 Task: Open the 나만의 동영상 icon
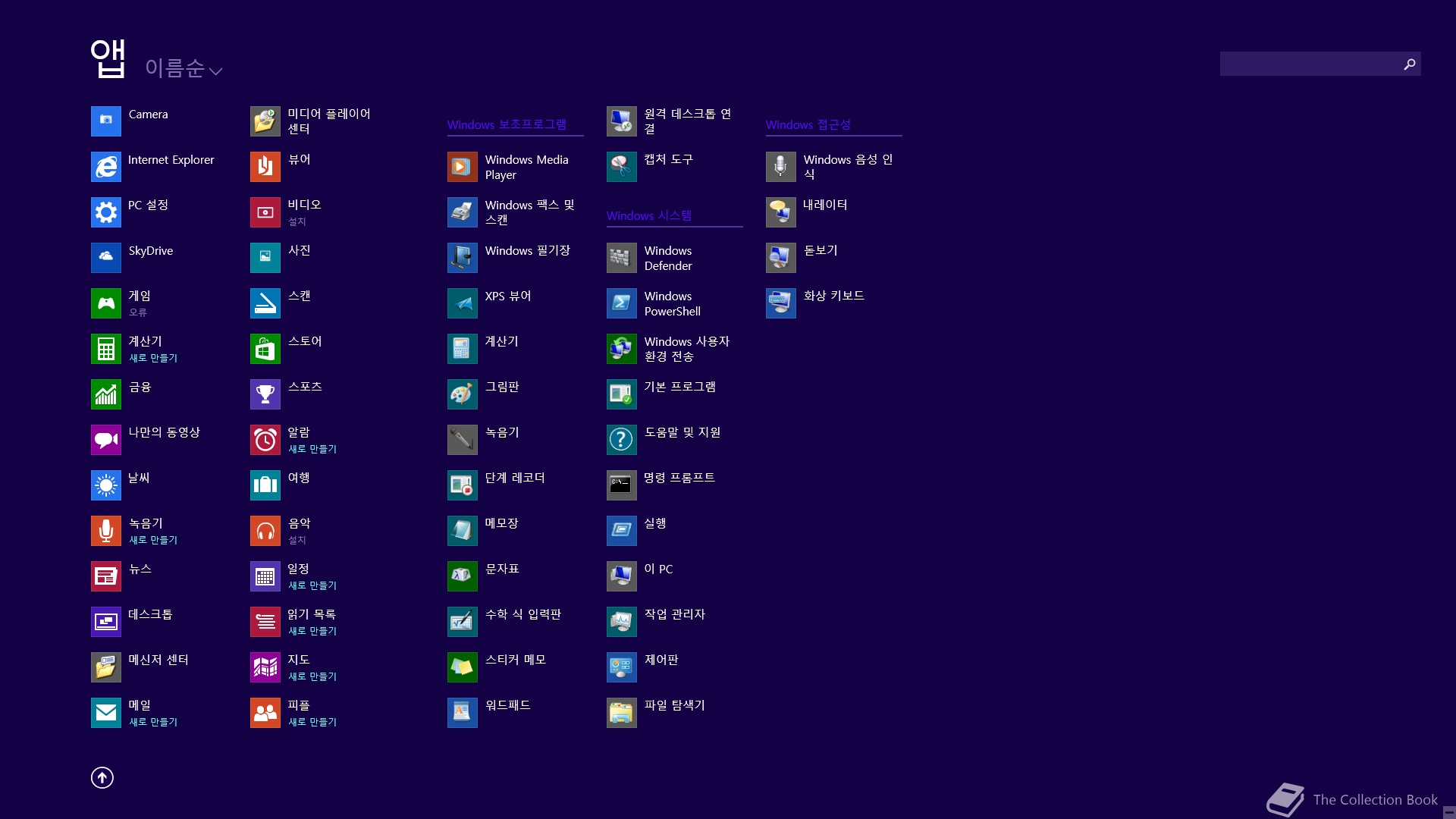[x=106, y=440]
